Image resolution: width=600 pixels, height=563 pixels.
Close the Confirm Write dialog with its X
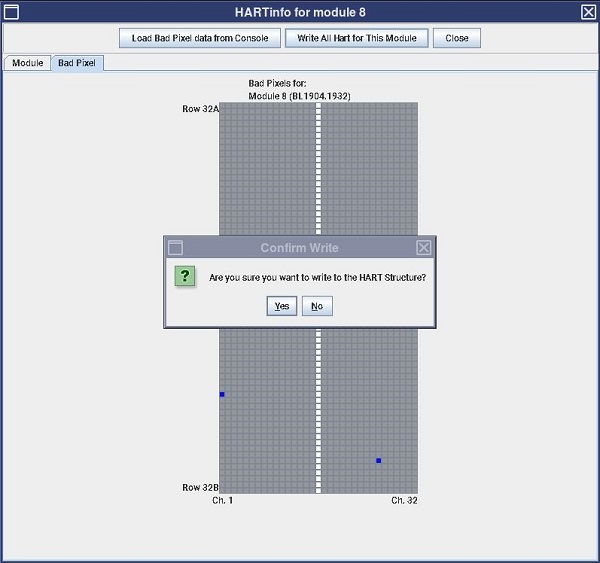click(424, 247)
